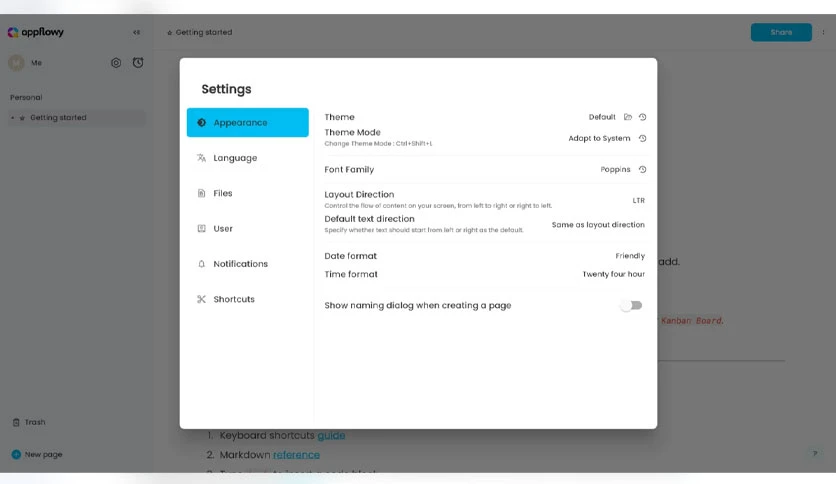Reset Font Family with restore icon
Screen dimensions: 836x484
642,170
